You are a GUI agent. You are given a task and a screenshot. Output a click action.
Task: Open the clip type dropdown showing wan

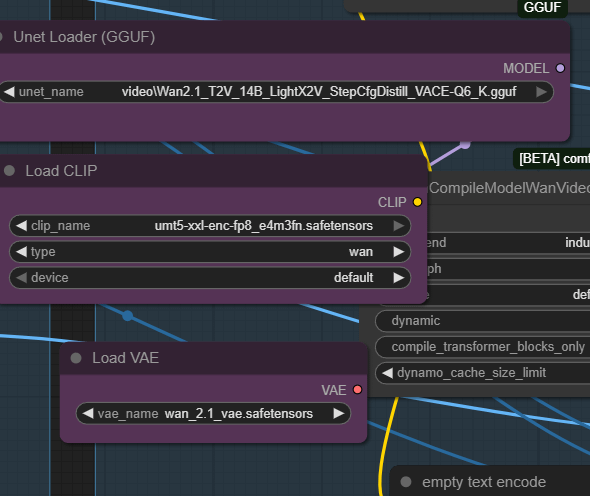[210, 252]
